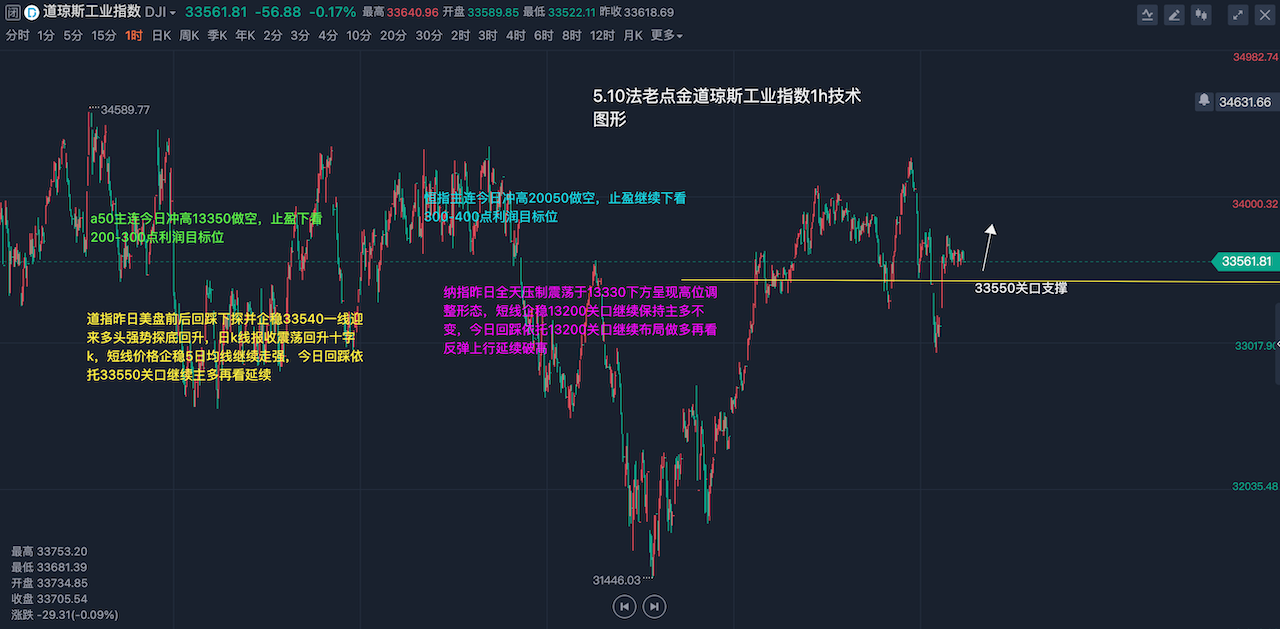Pick the 30分 interval

(428, 35)
